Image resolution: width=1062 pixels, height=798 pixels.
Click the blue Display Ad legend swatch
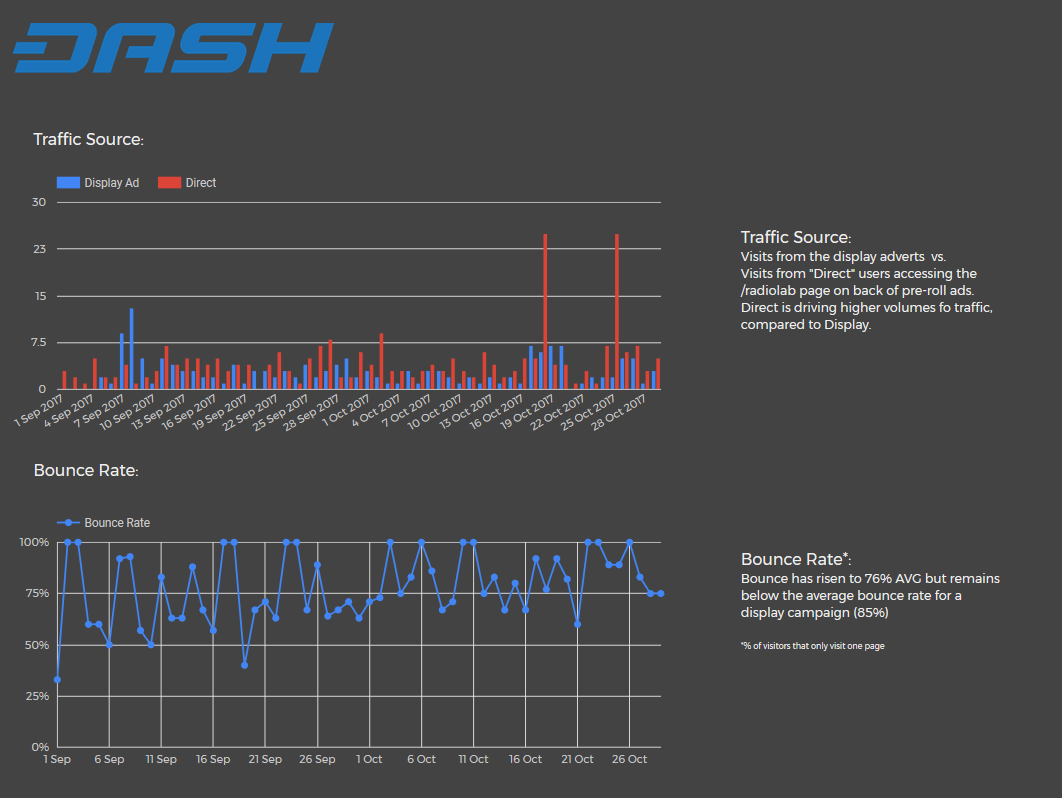point(68,183)
